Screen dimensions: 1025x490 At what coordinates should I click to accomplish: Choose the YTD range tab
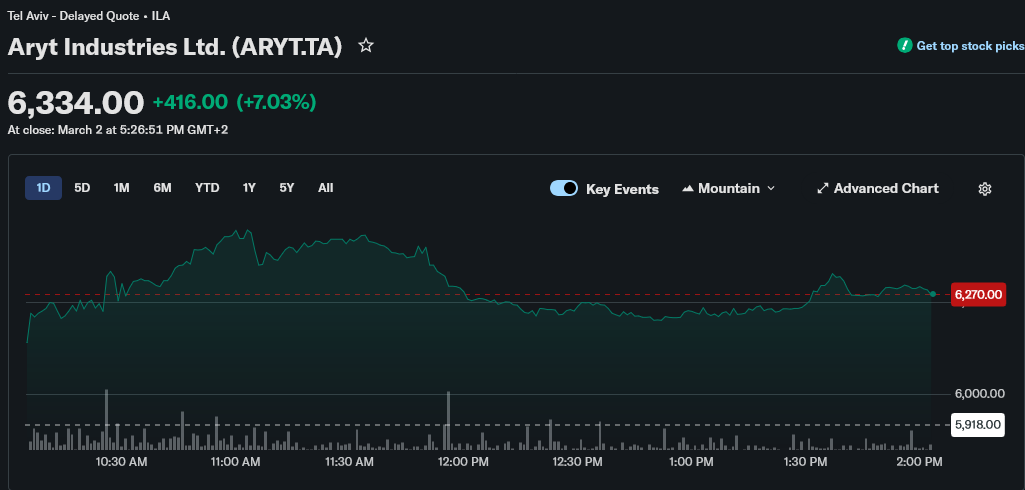207,188
